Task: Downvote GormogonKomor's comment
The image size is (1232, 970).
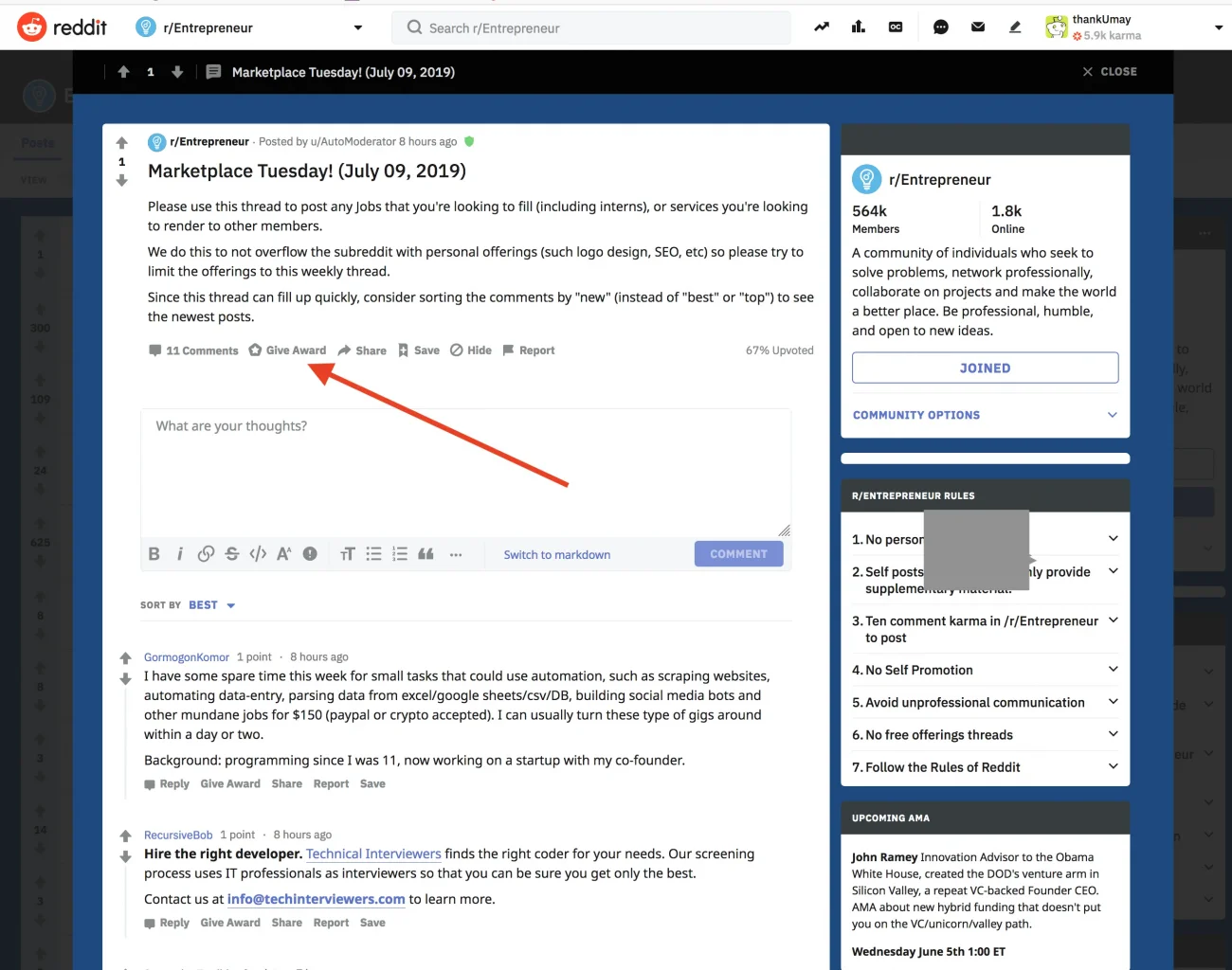Action: point(125,679)
